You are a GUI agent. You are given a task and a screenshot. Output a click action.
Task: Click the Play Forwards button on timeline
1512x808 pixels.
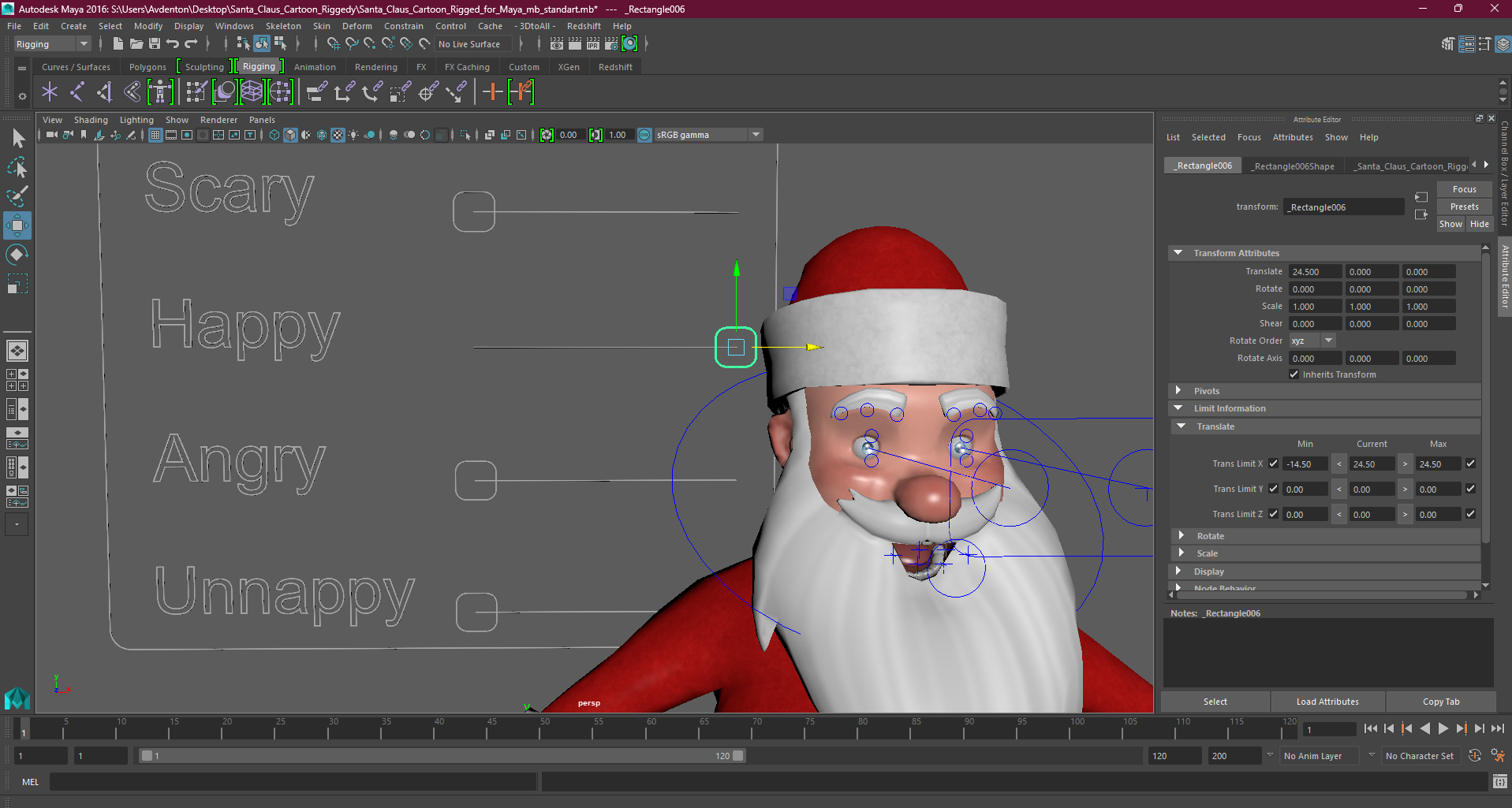[1443, 729]
